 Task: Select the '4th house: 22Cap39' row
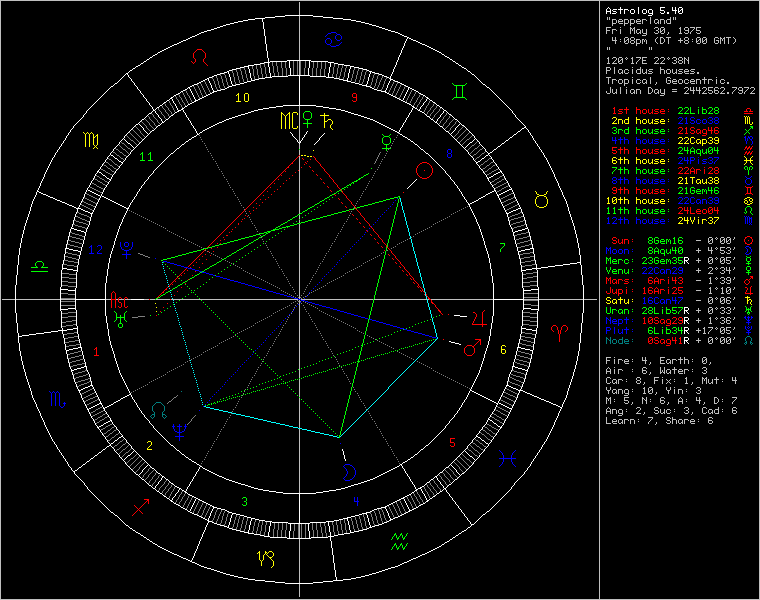(681, 141)
